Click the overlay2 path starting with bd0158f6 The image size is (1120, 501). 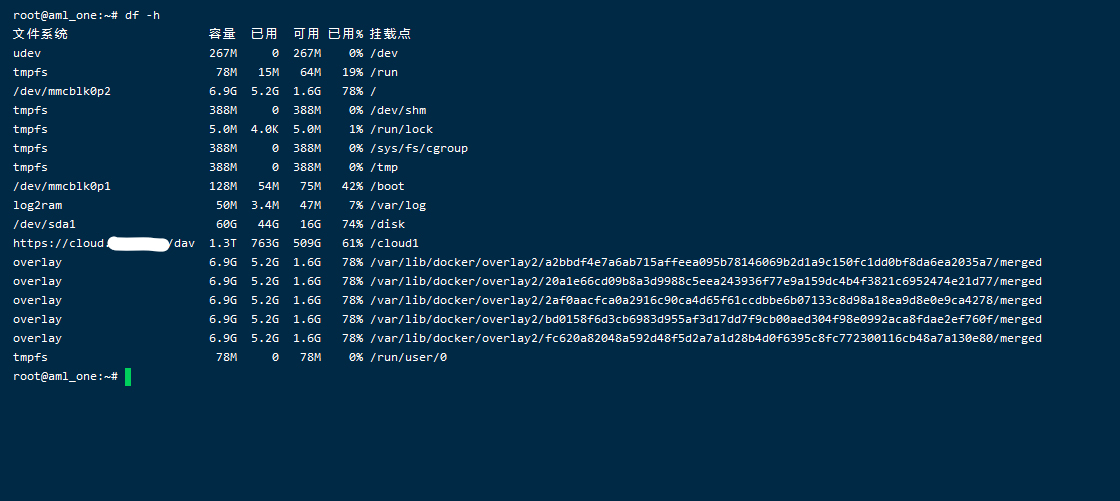coord(705,319)
